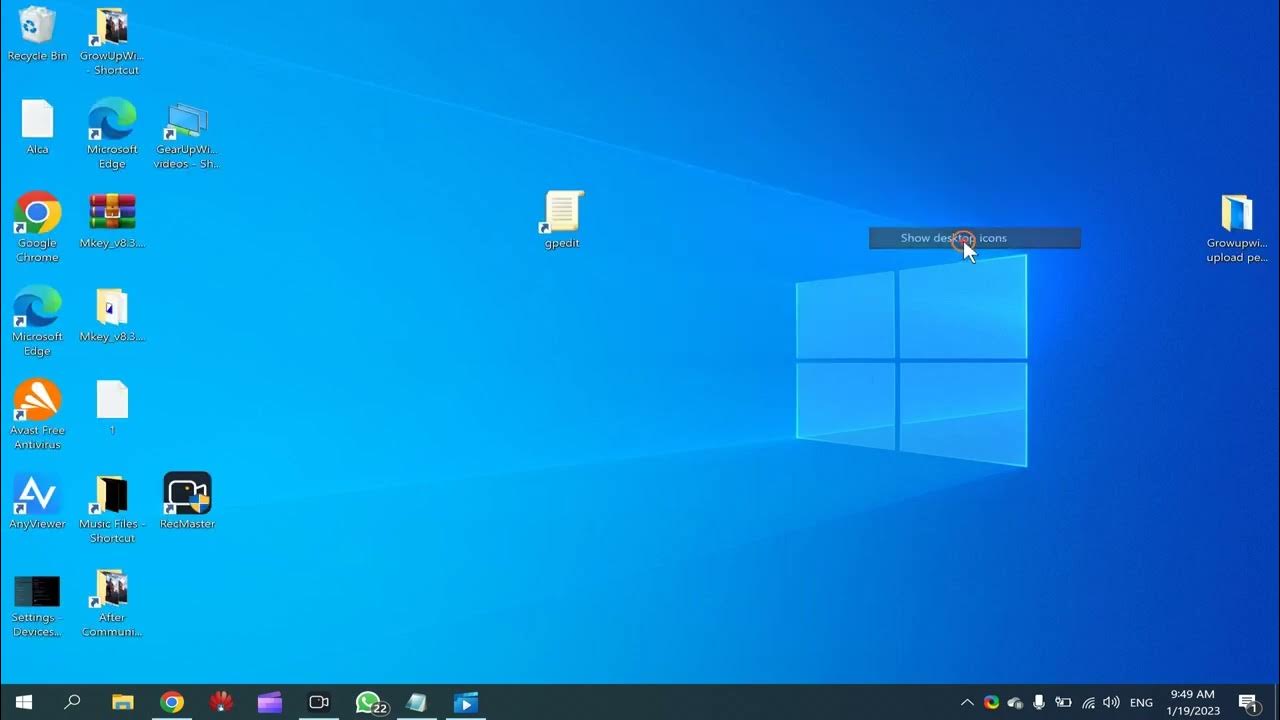
Task: Open the clock showing 9:49 AM
Action: point(1192,702)
